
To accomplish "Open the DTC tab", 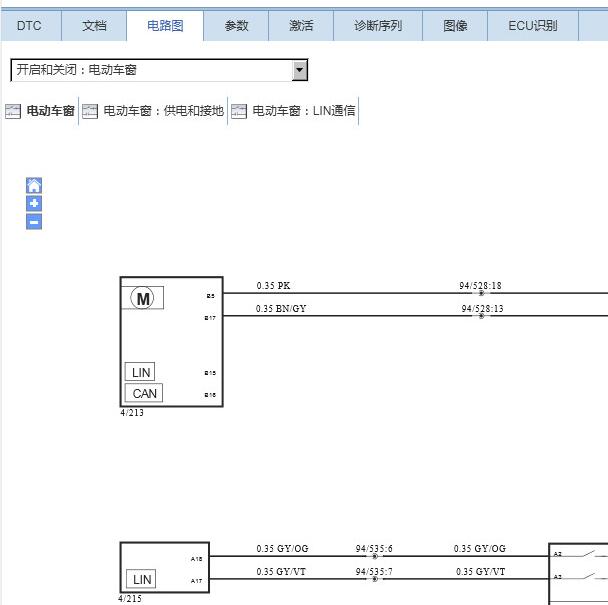I will point(29,26).
